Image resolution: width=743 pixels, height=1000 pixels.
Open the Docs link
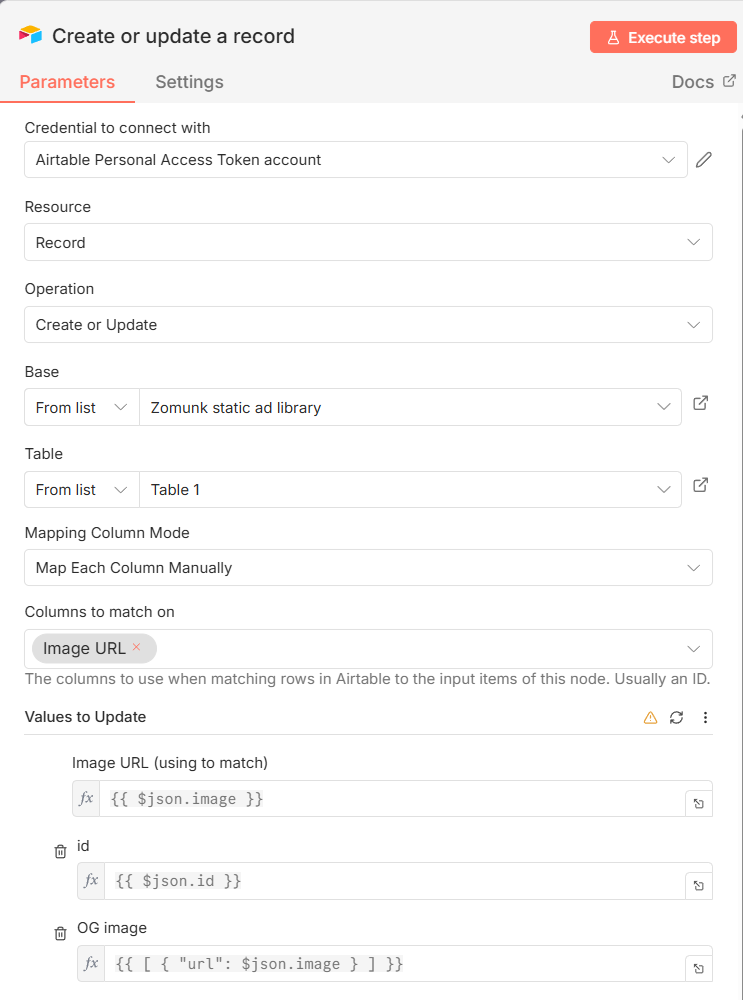(703, 82)
